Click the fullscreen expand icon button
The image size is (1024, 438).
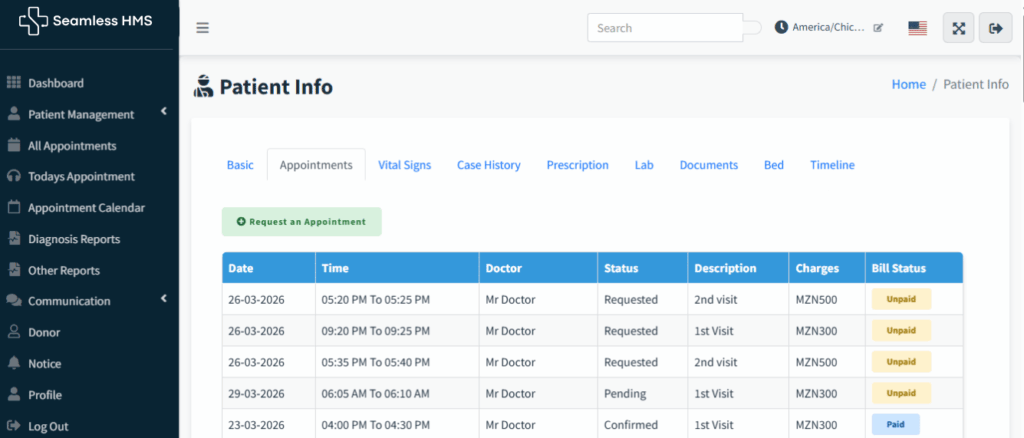[958, 28]
